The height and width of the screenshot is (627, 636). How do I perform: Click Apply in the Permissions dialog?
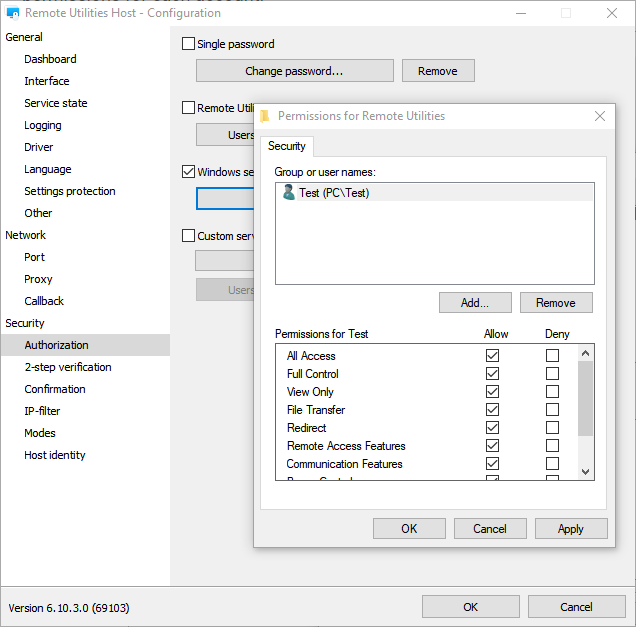coord(571,528)
